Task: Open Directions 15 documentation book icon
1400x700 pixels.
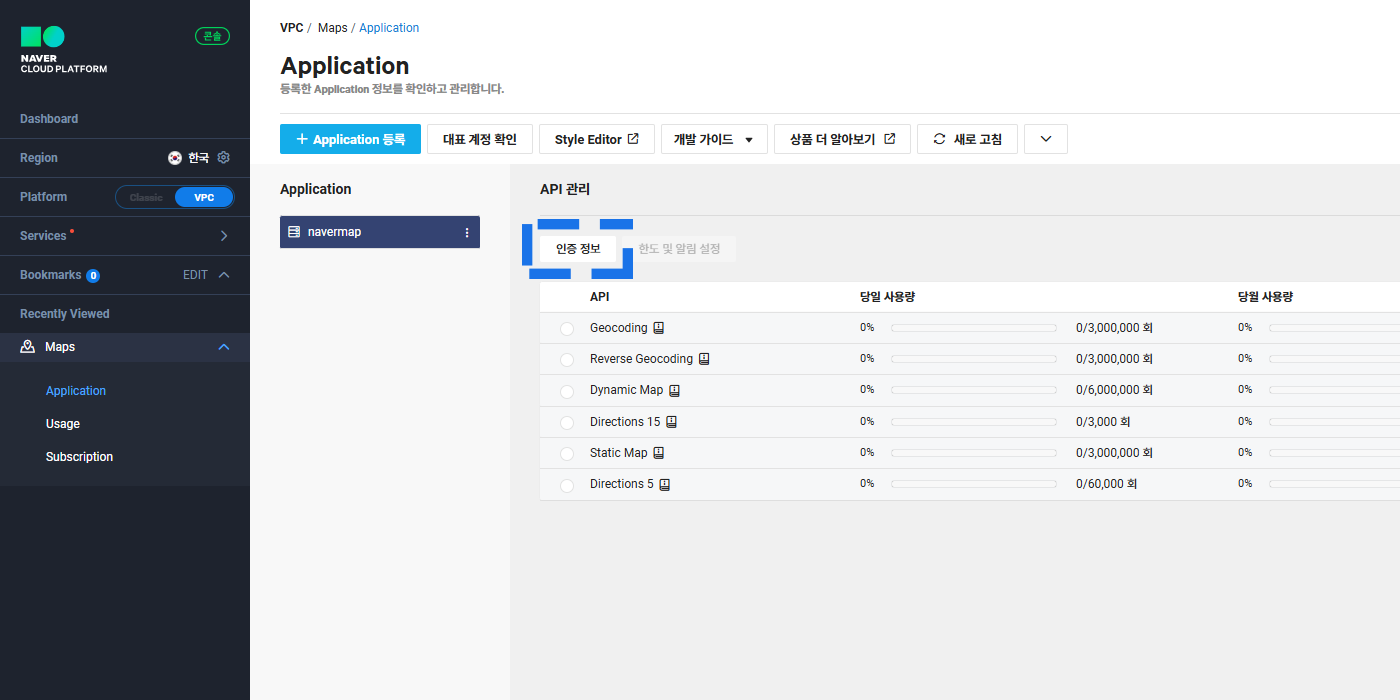Action: (x=671, y=422)
